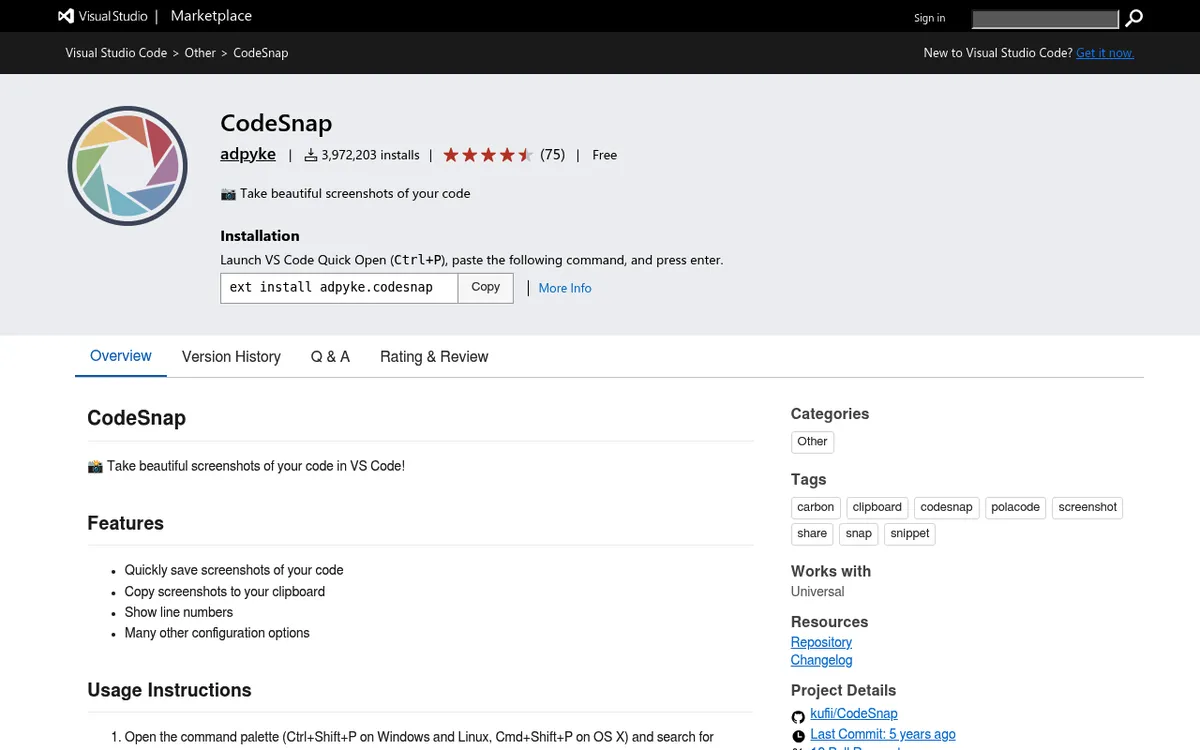Click the star rating icons
This screenshot has width=1200, height=750.
tap(488, 155)
